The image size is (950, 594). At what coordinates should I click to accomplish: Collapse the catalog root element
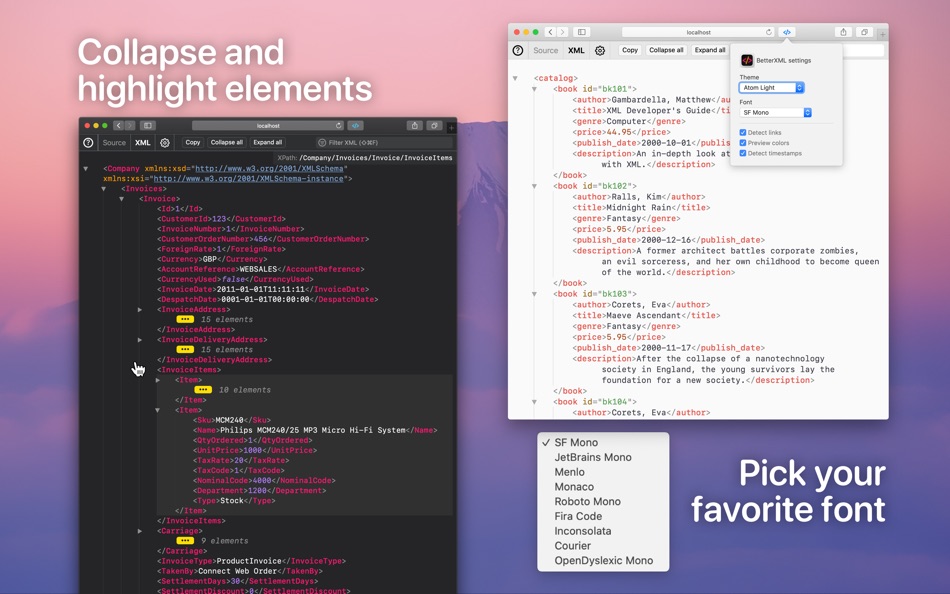[x=515, y=78]
